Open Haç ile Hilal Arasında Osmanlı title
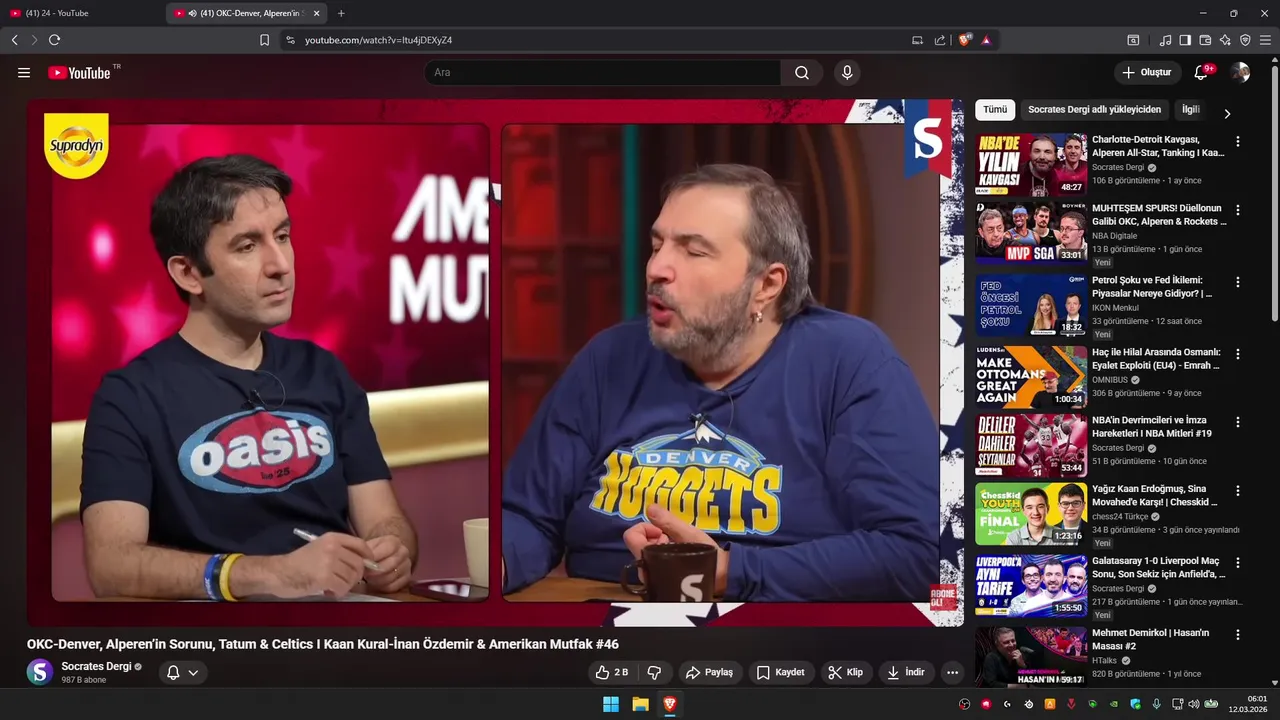Screen dimensions: 1280x720 [x=1157, y=359]
